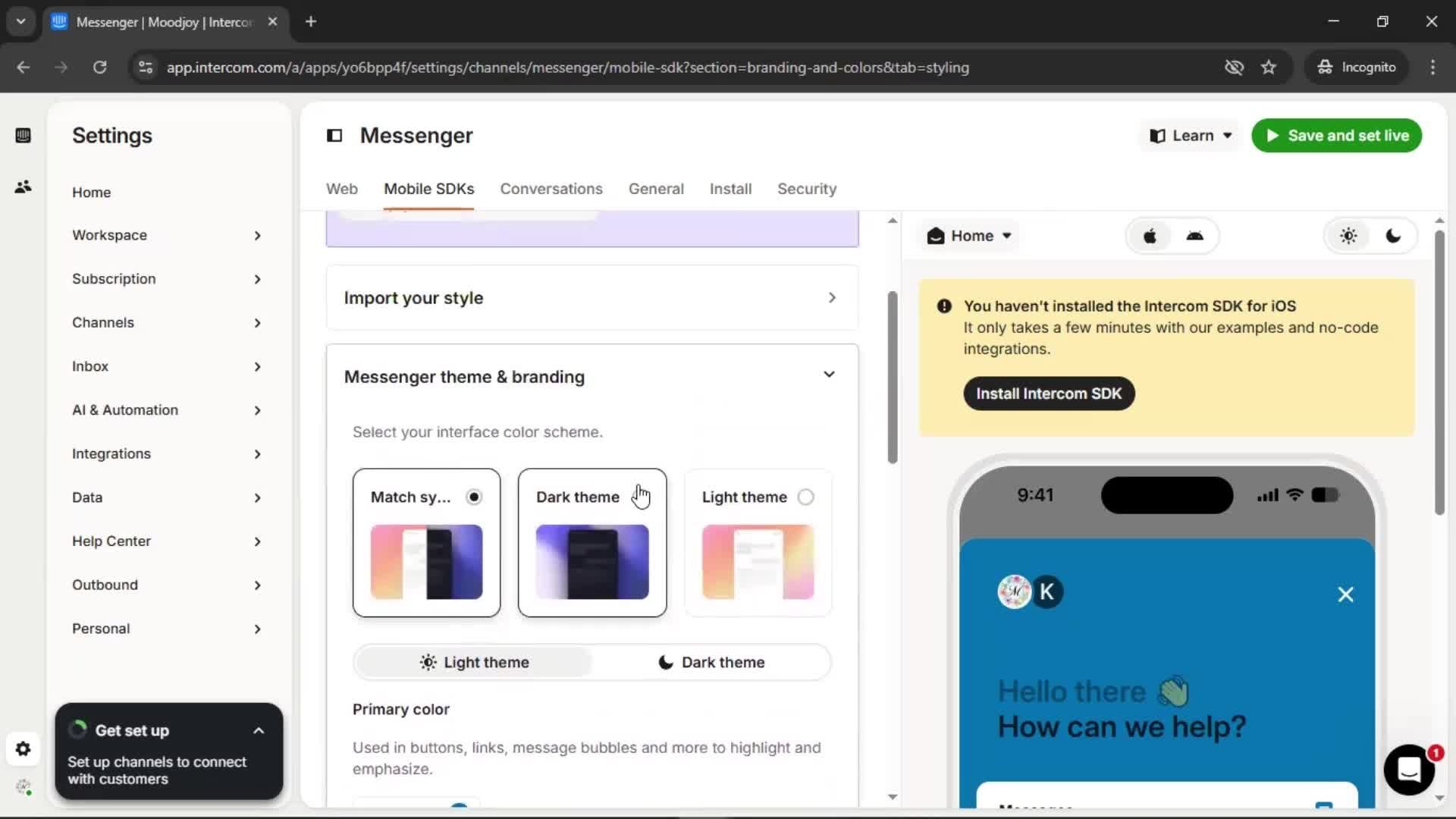Close the Messenger browser tab
This screenshot has height=819, width=1456.
[x=272, y=22]
